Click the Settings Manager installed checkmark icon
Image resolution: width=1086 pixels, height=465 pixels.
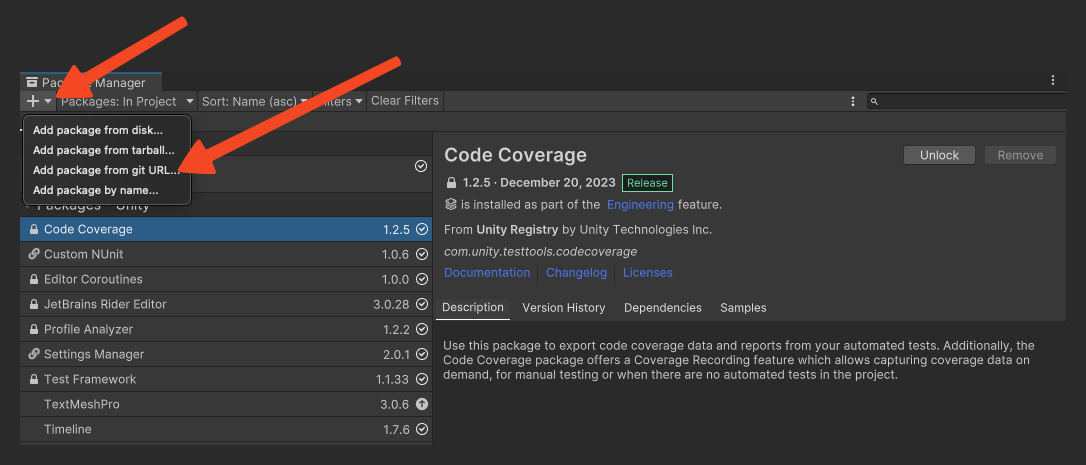[x=422, y=354]
